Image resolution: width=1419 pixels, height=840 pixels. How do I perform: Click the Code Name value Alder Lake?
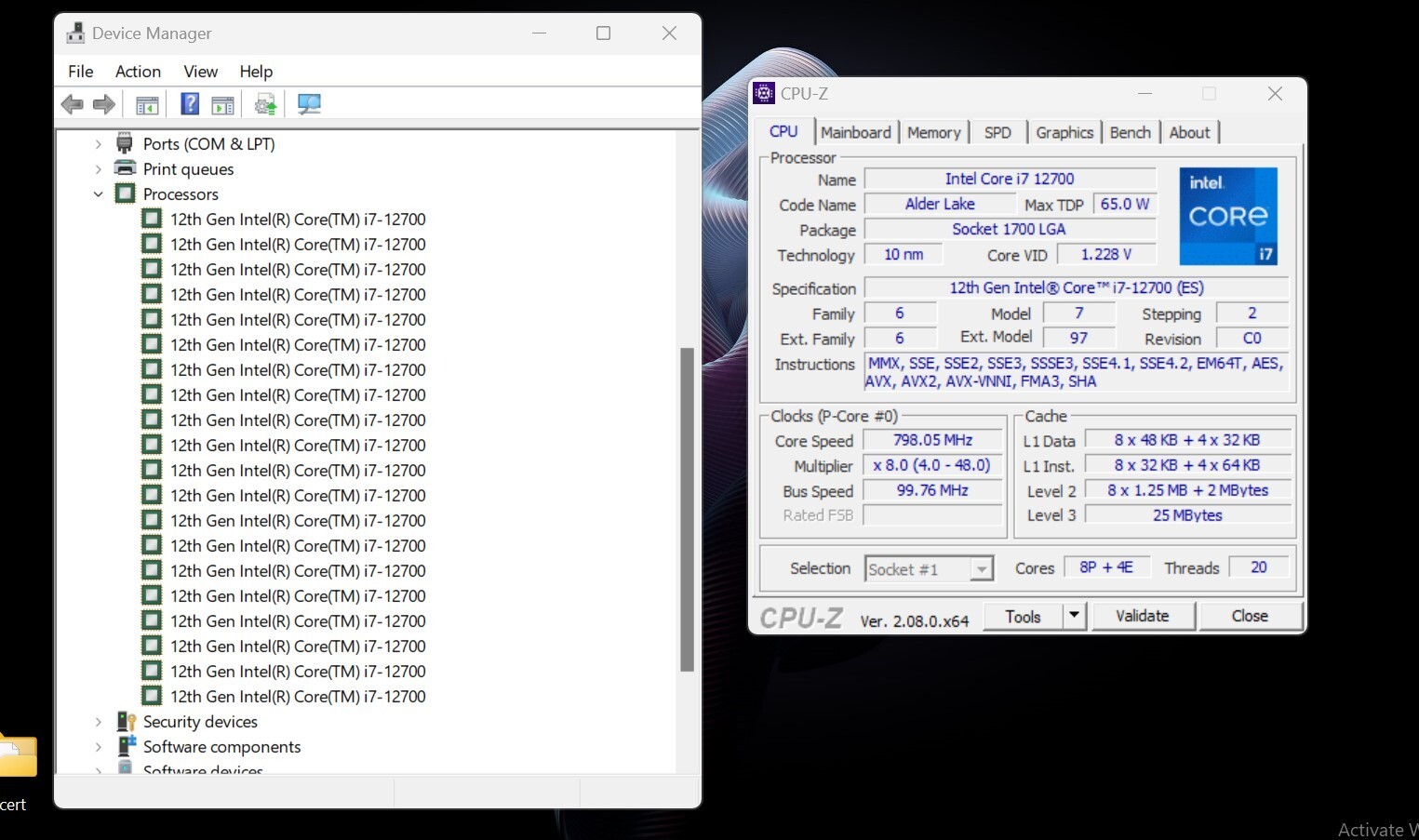click(940, 204)
